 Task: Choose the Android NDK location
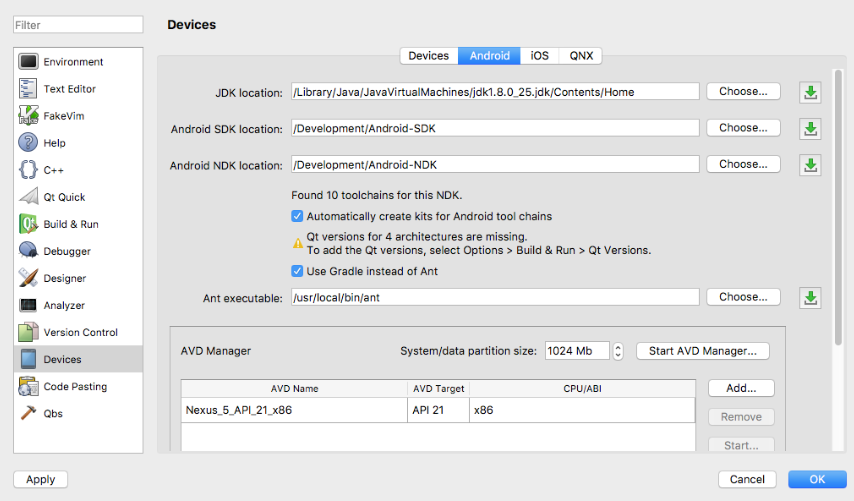(x=743, y=164)
